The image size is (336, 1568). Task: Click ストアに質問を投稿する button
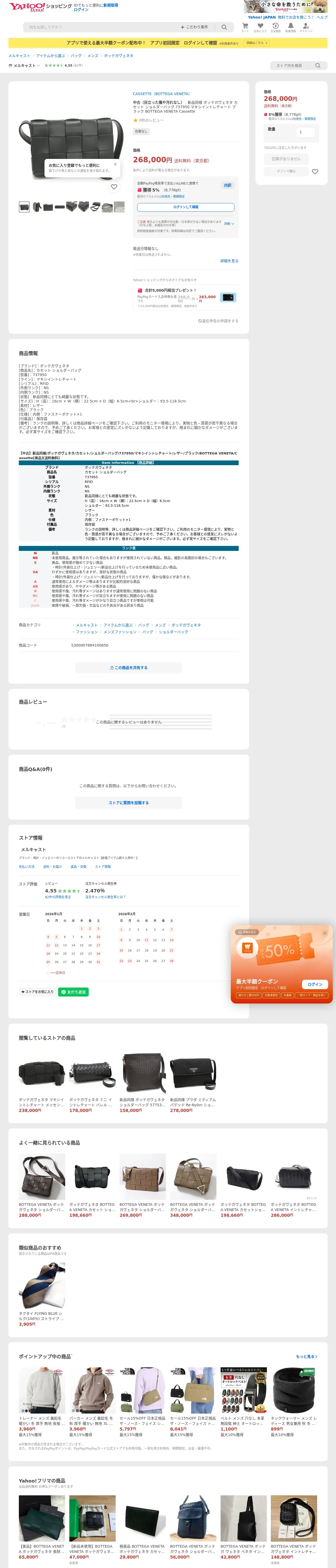click(129, 802)
